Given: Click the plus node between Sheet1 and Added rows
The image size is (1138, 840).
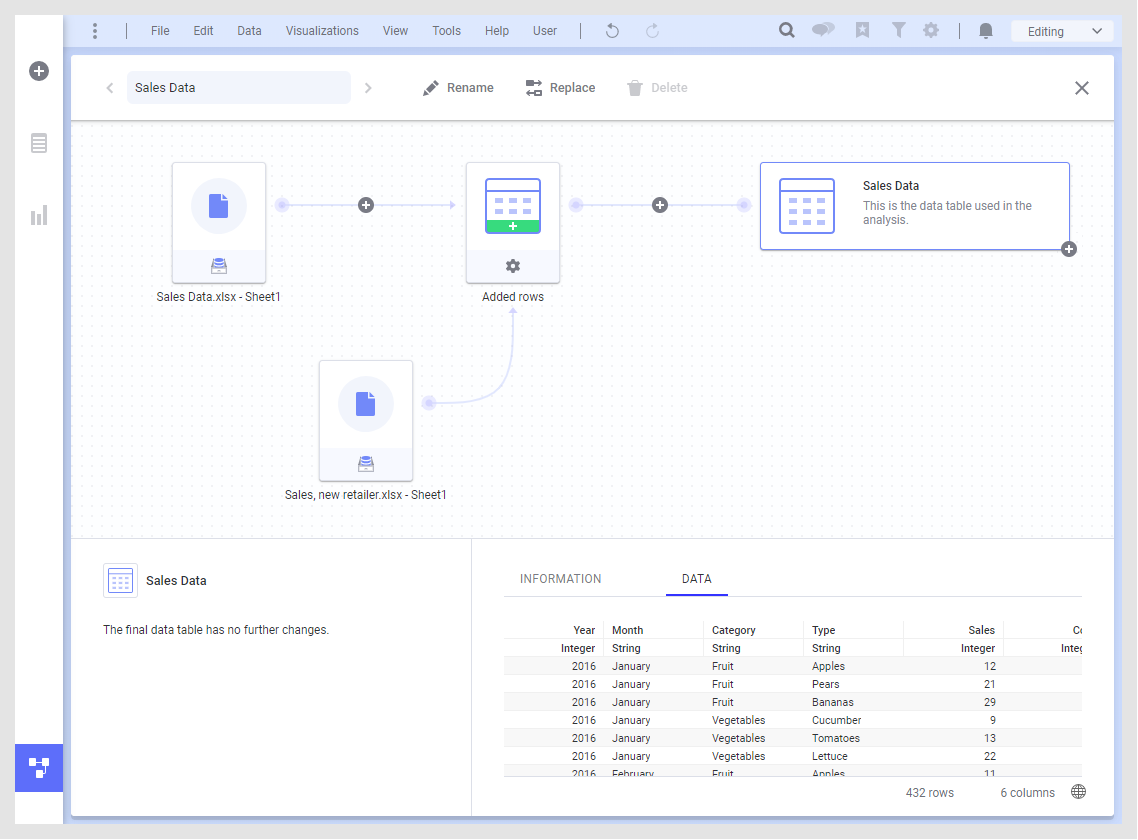Looking at the screenshot, I should 365,204.
